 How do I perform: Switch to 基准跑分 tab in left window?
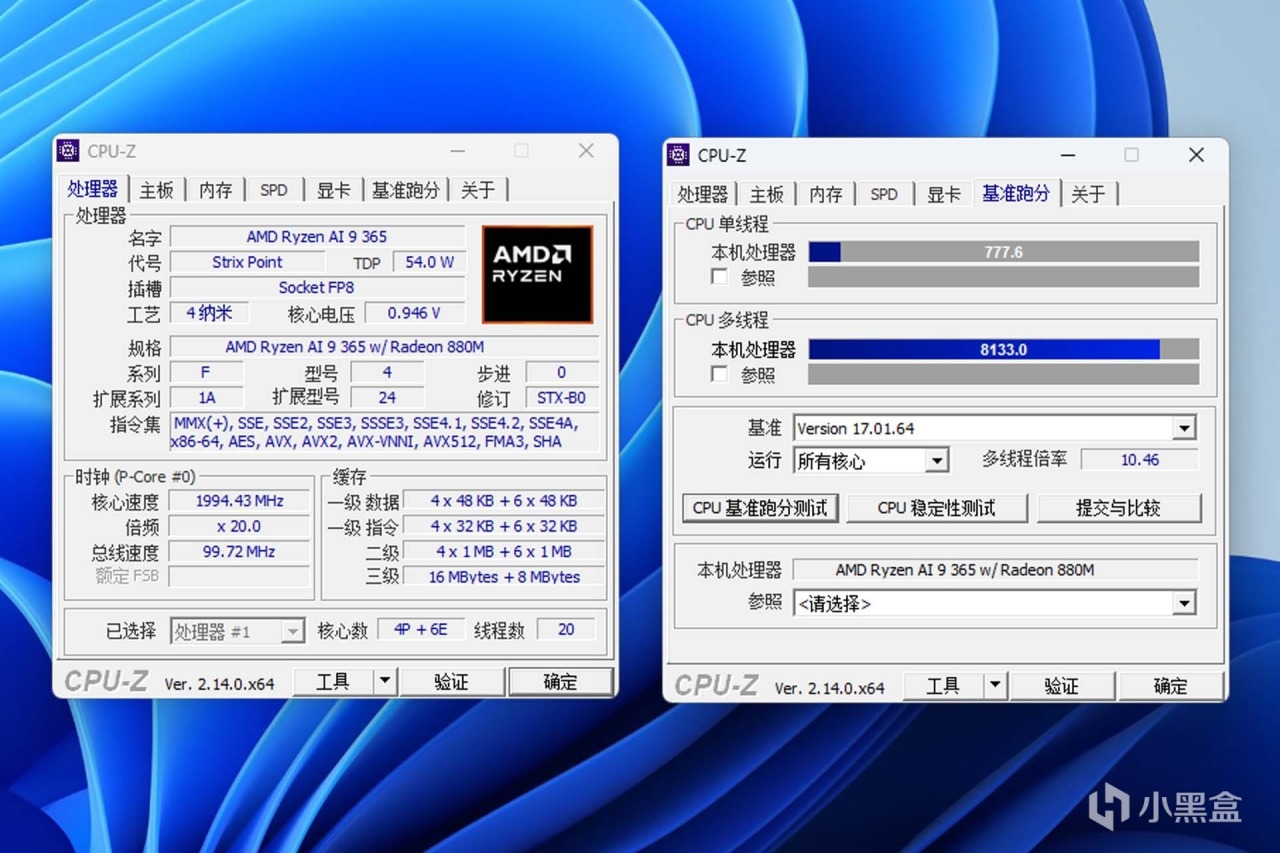coord(405,190)
